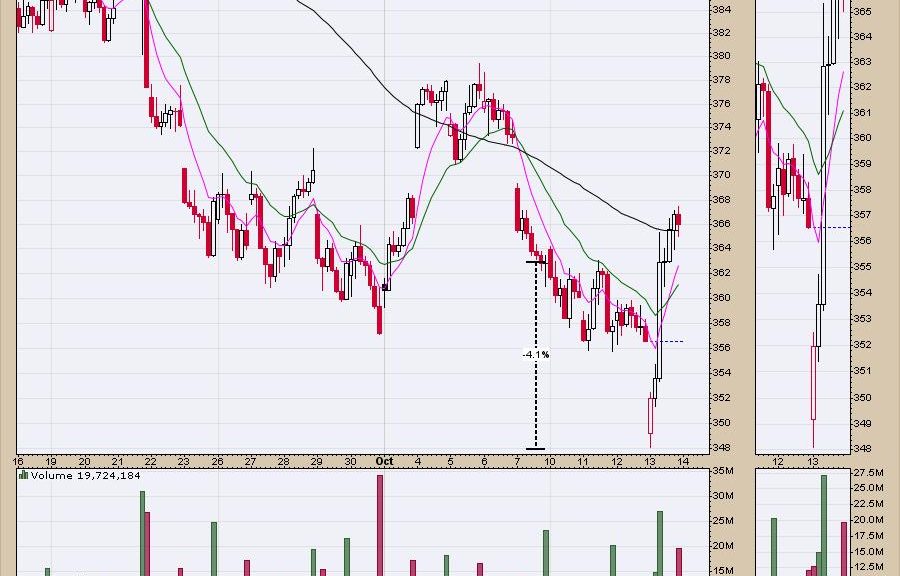Click volume scale label "12.5M" in right panel
Image resolution: width=900 pixels, height=576 pixels.
869,567
